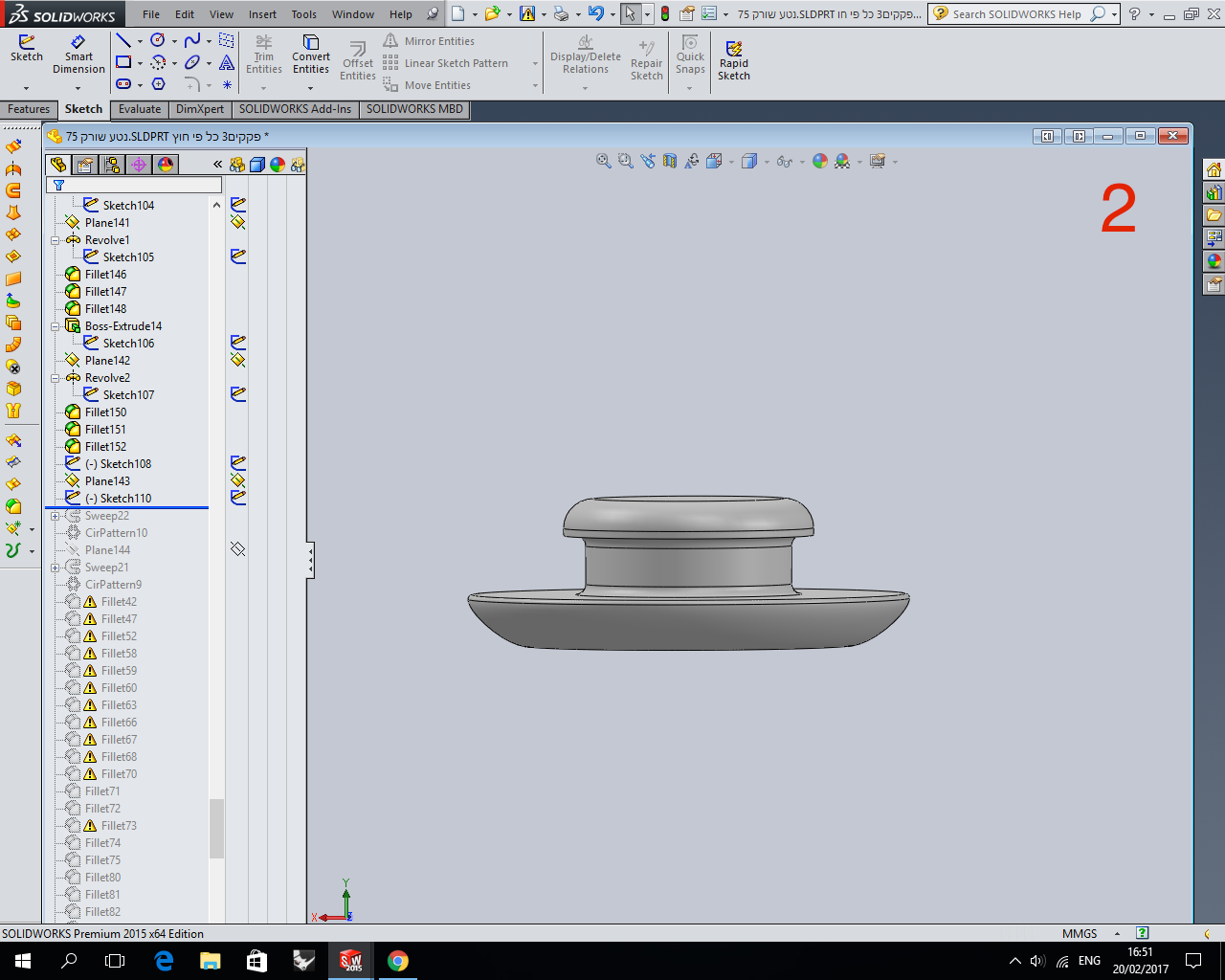This screenshot has height=980, width=1225.
Task: Open the Insert menu
Action: [x=262, y=14]
